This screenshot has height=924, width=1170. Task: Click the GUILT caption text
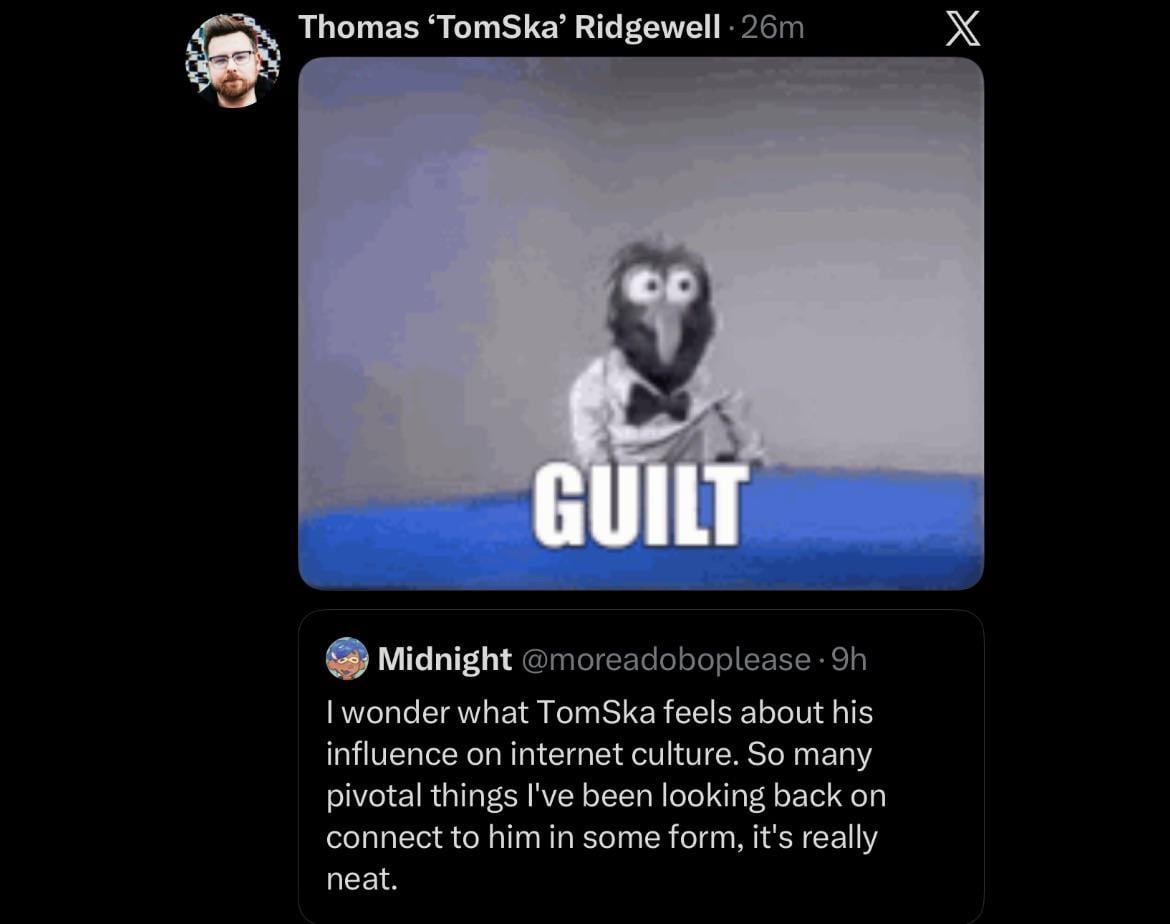(x=640, y=505)
